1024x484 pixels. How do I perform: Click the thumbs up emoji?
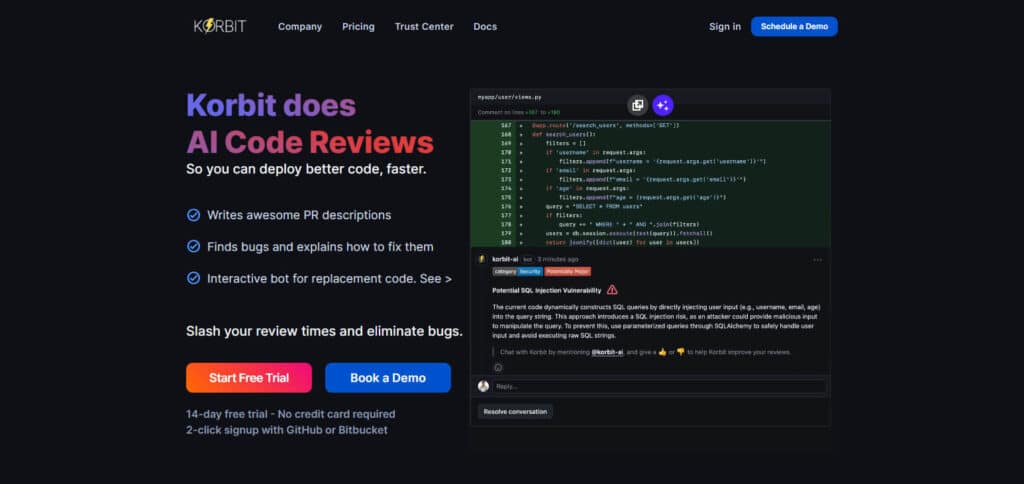[x=662, y=351]
